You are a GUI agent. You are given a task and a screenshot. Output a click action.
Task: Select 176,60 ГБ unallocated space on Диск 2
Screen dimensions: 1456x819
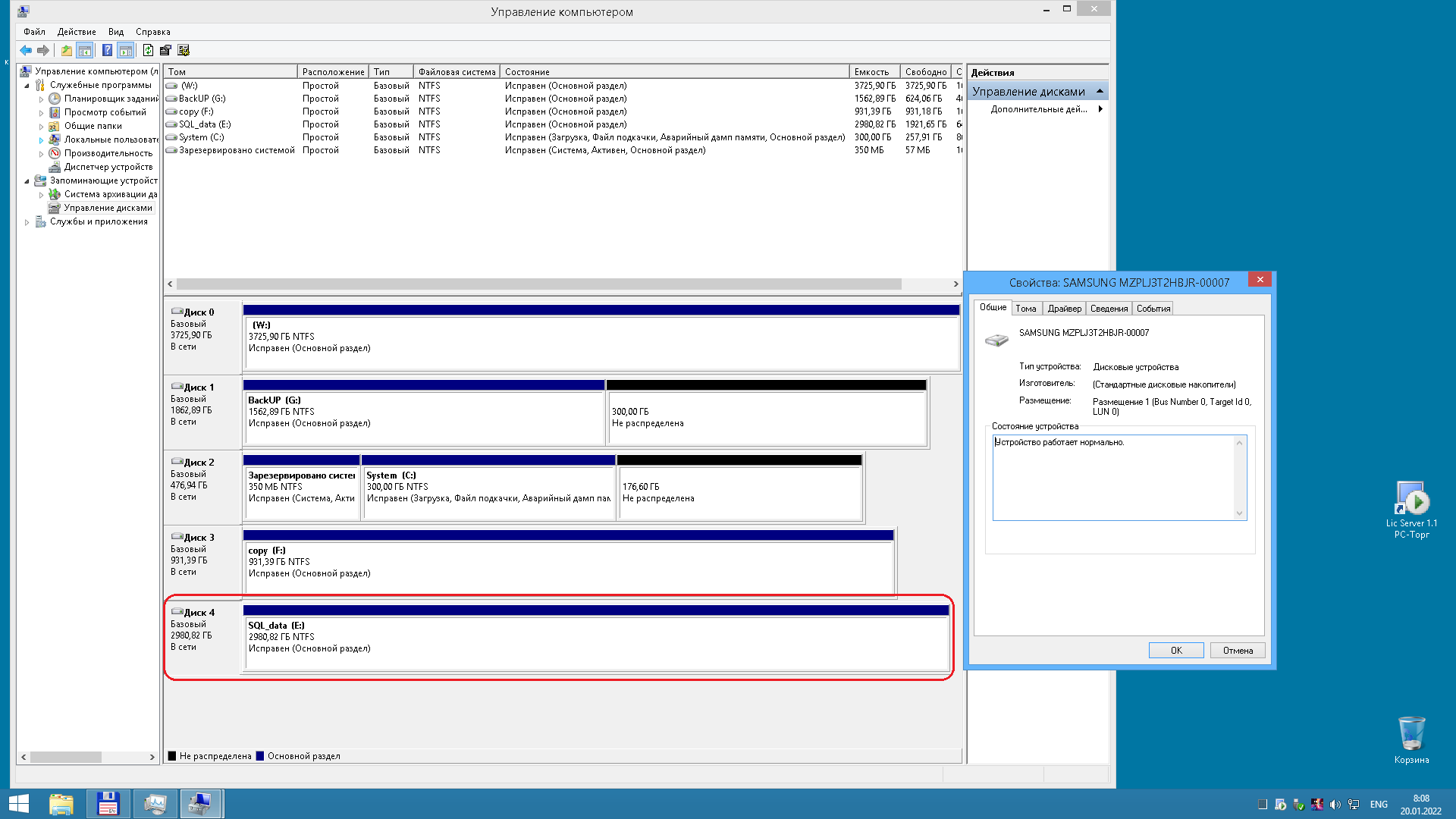(x=740, y=487)
